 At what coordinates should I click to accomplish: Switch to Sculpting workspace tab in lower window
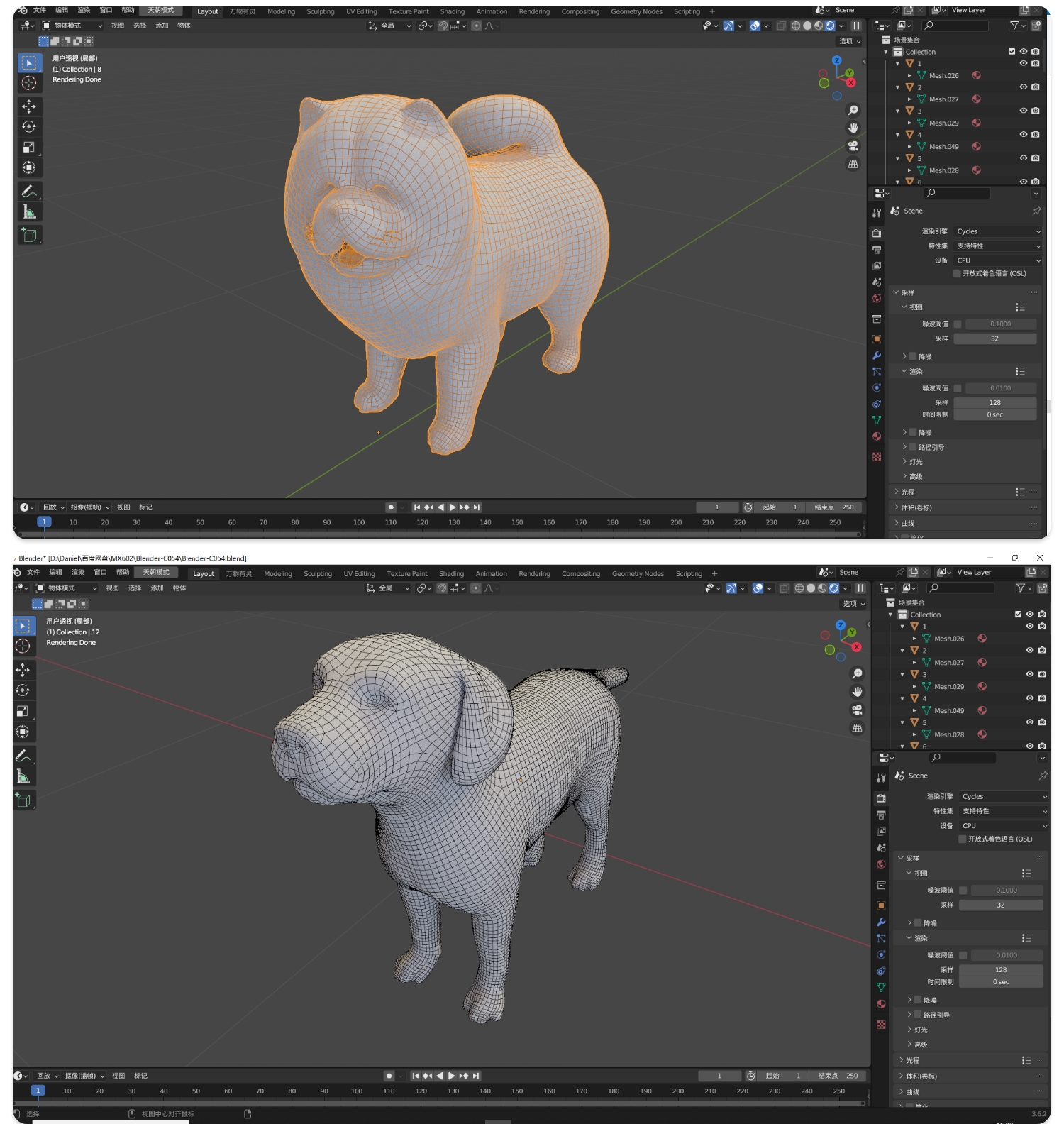(x=318, y=574)
